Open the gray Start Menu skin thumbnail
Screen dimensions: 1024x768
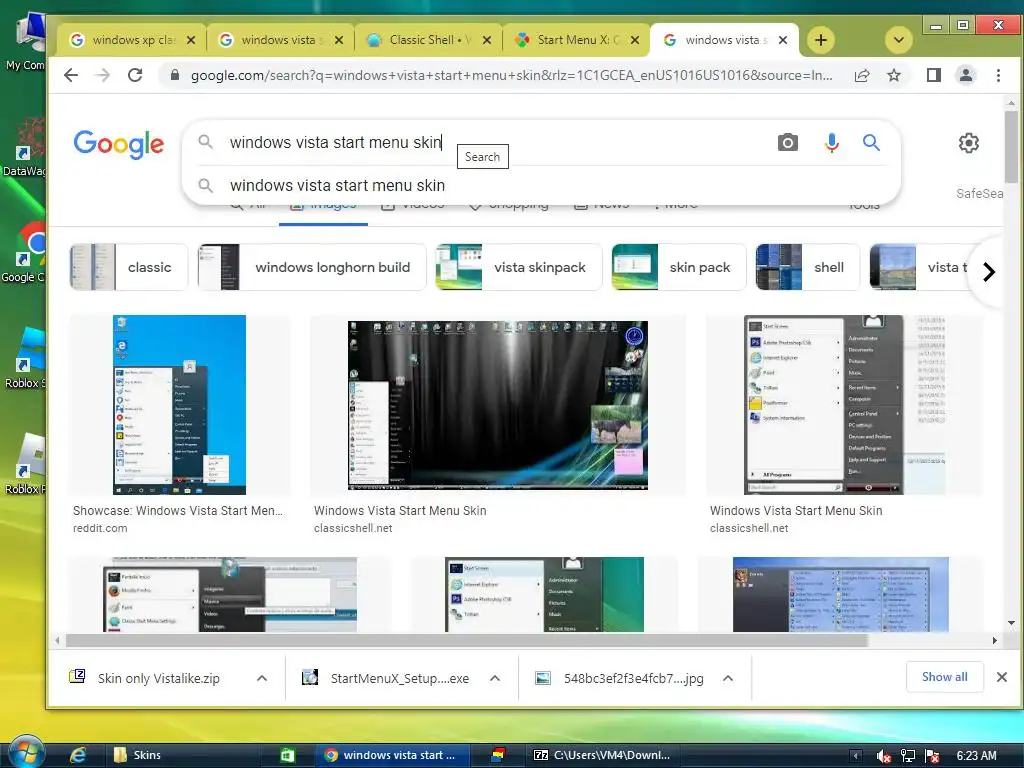pyautogui.click(x=844, y=405)
